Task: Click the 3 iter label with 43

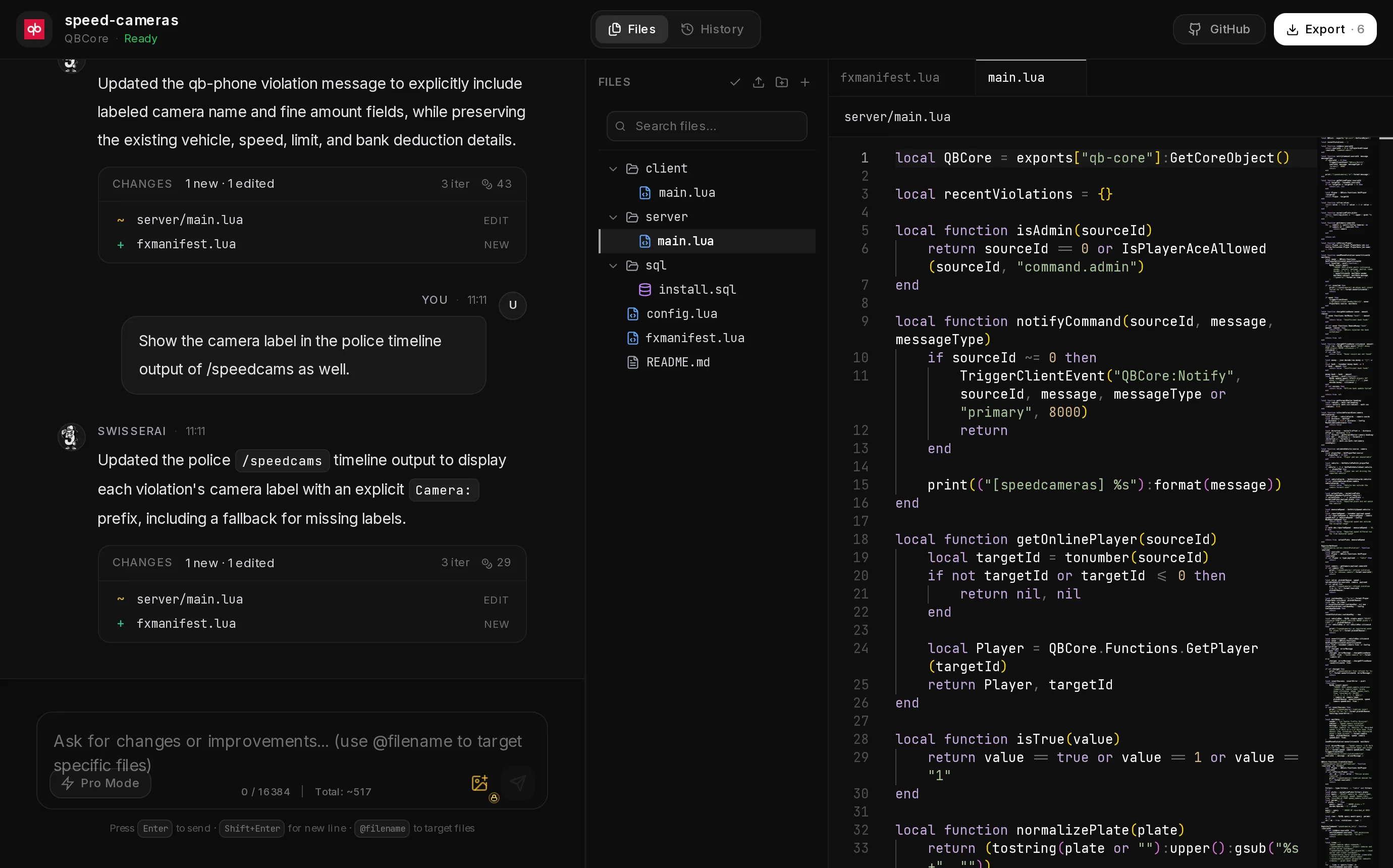Action: point(455,184)
